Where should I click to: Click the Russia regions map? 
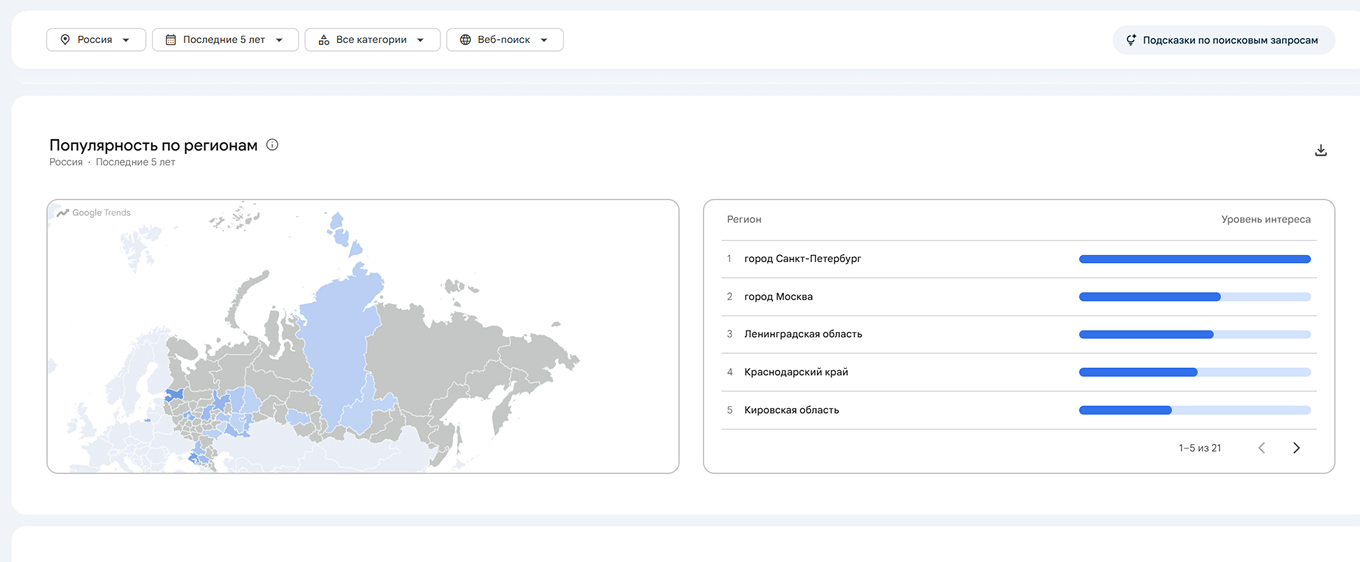[x=363, y=336]
